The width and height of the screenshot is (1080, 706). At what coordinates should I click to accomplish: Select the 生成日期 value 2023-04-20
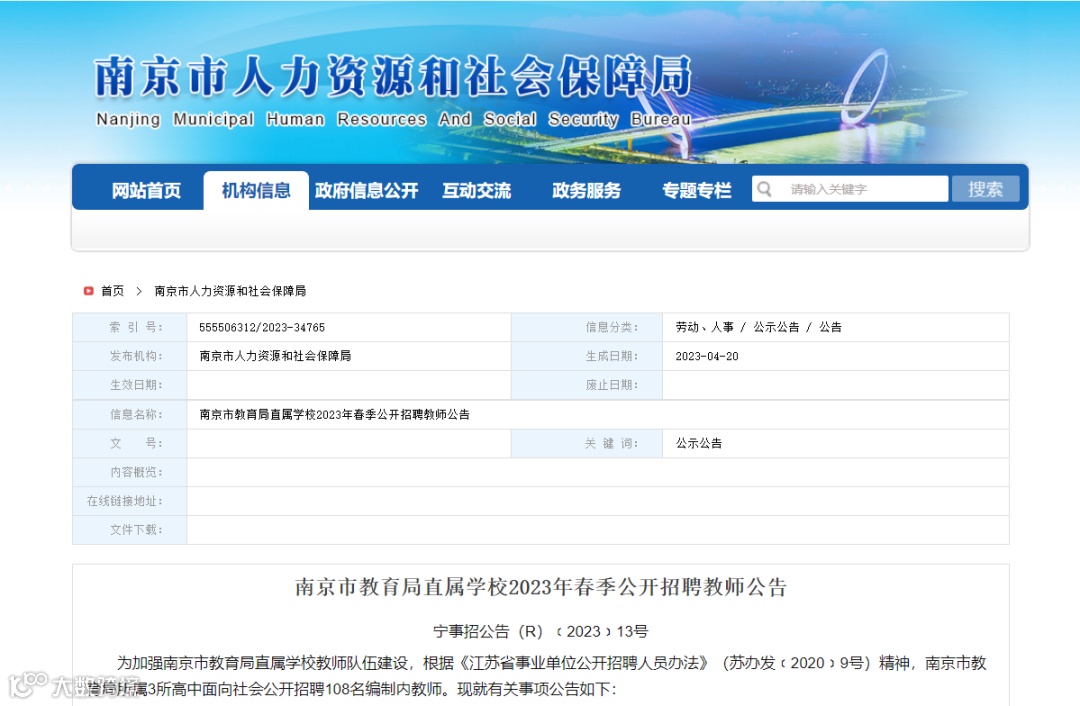[707, 356]
